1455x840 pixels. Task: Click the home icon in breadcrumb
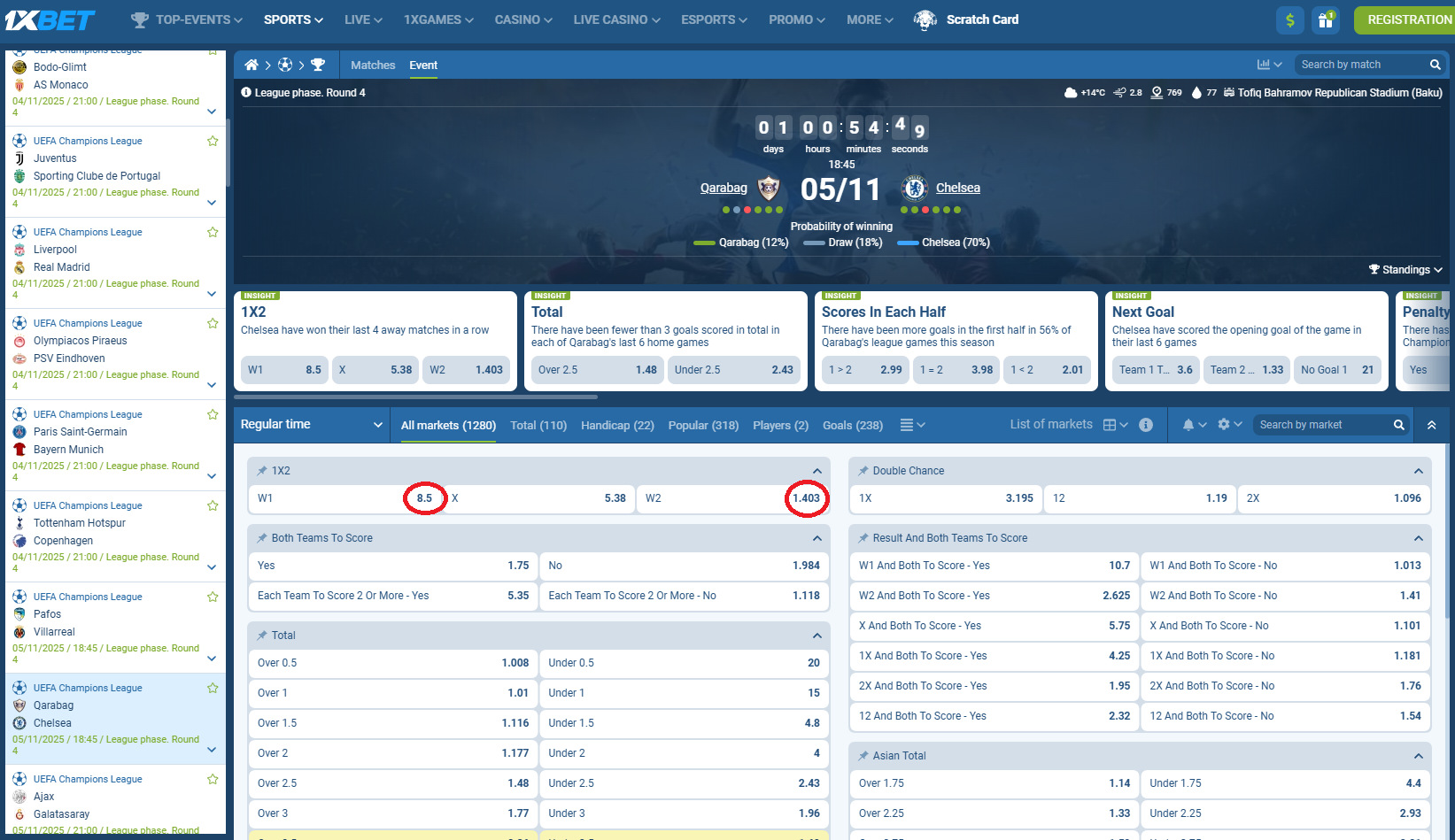pos(252,65)
